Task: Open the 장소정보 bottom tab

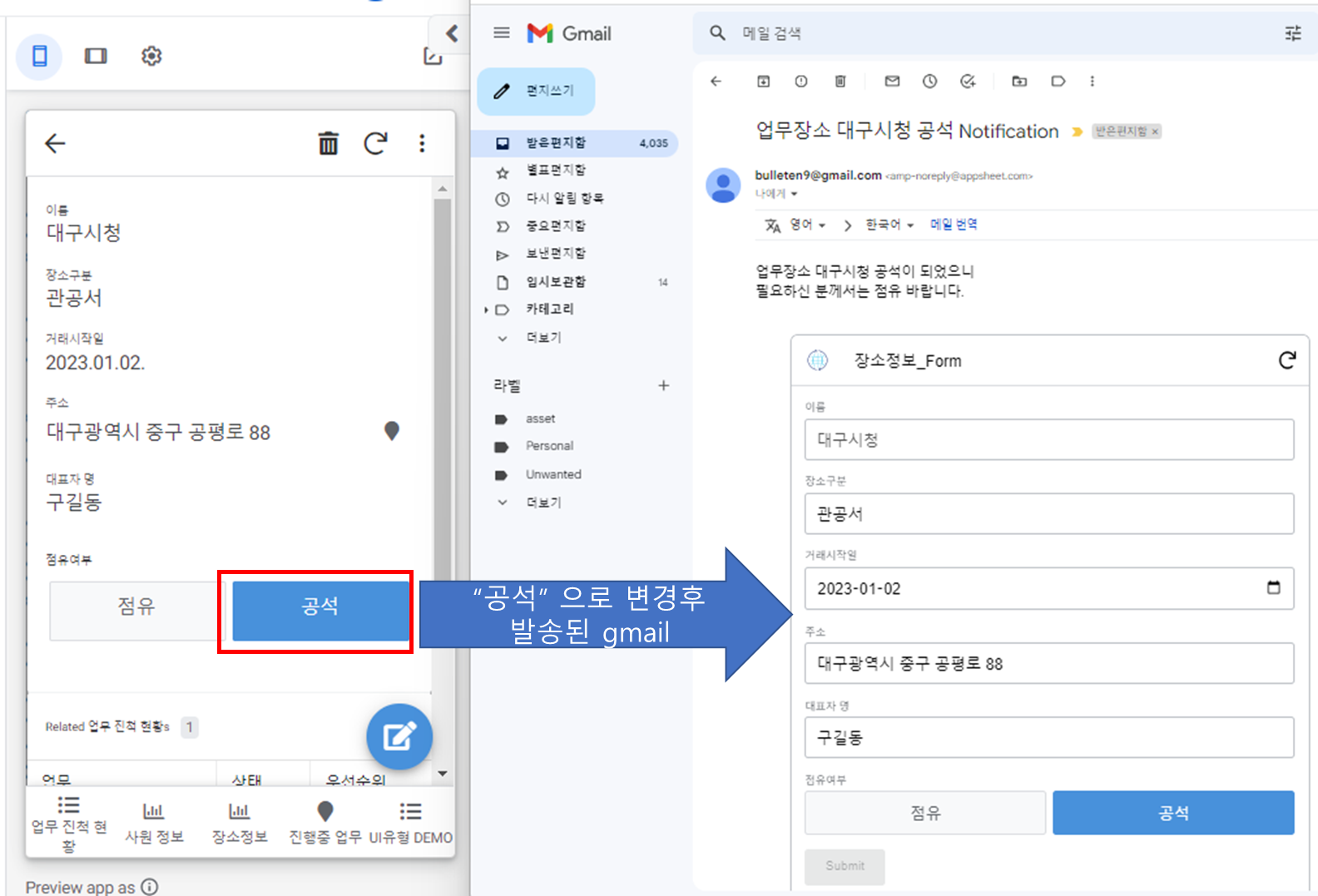Action: [x=240, y=824]
